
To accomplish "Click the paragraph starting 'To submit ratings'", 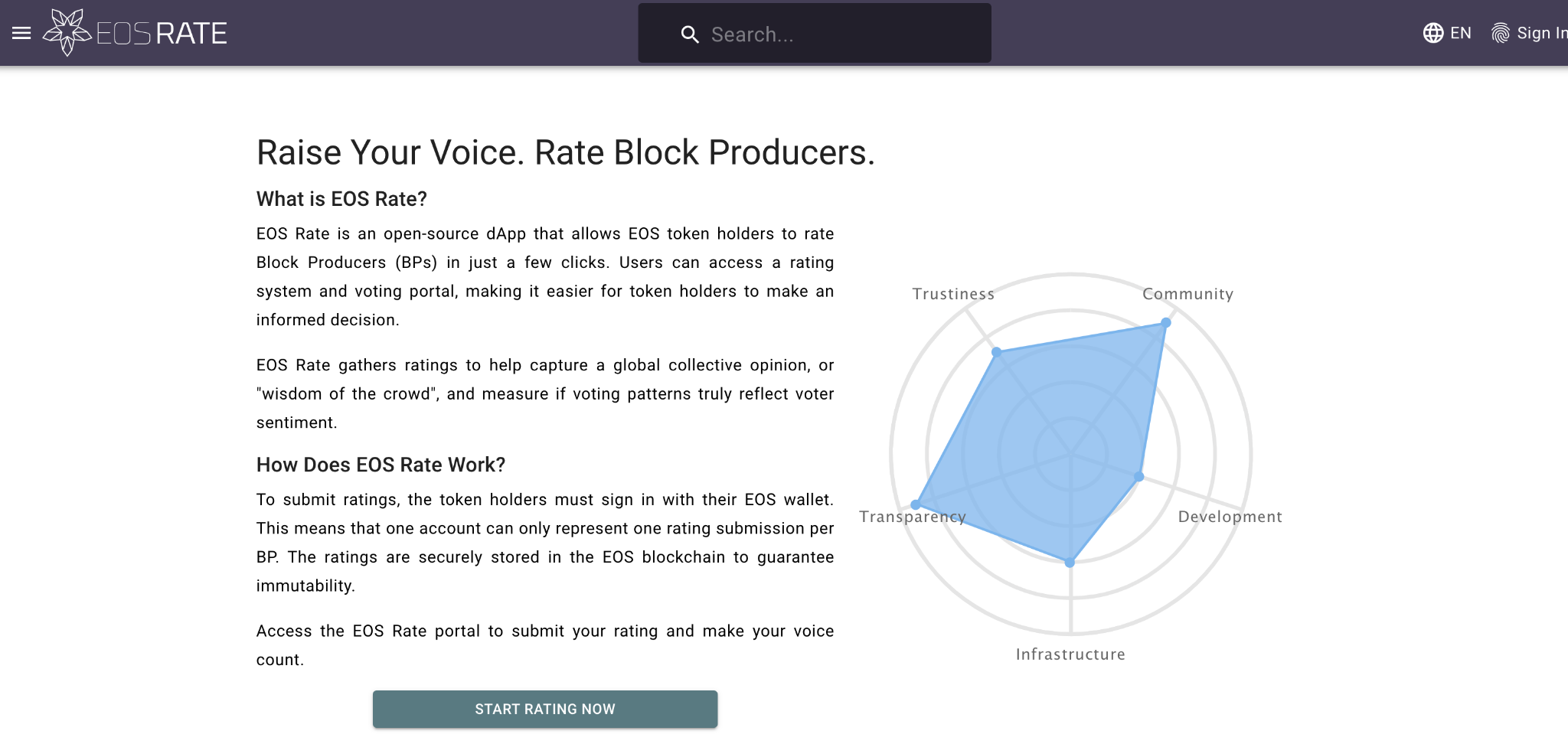I will tap(545, 543).
